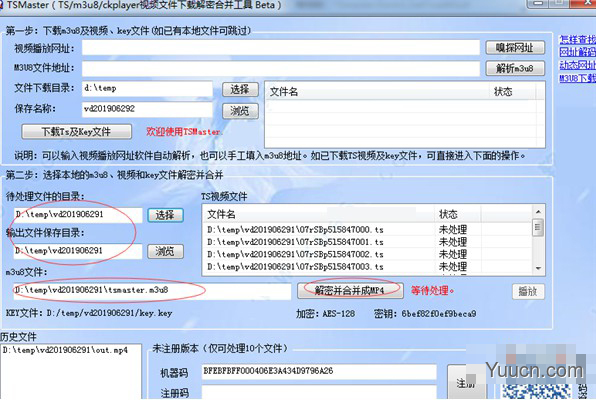
Task: Click the 加密: AES-128 text
Action: 326,314
